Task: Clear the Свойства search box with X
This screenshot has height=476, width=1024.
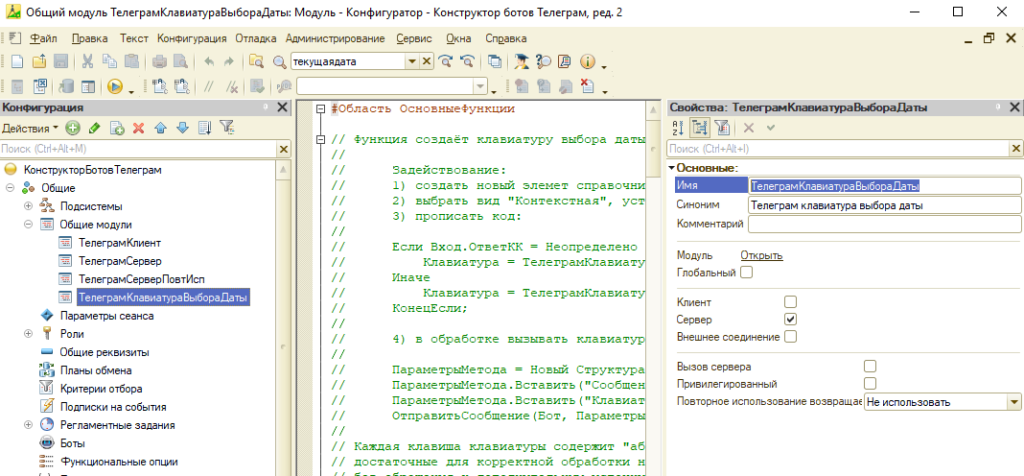Action: (1015, 149)
